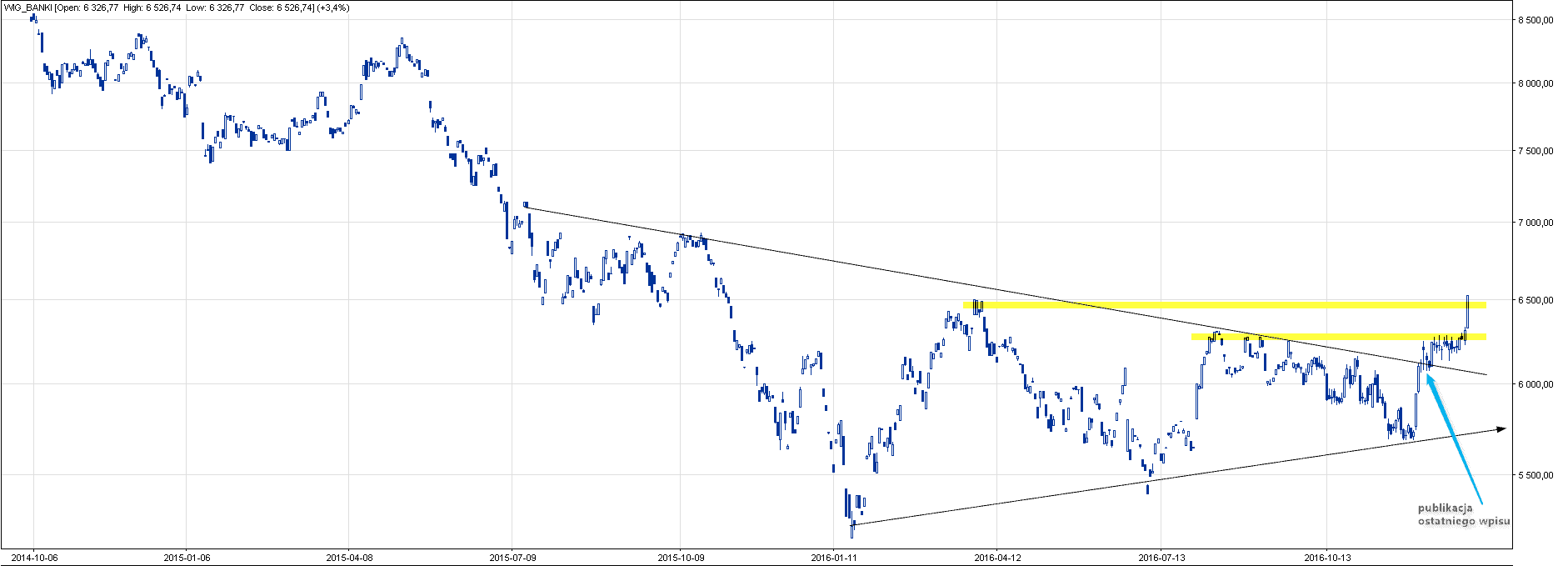Select the upper yellow resistance band

1223,305
